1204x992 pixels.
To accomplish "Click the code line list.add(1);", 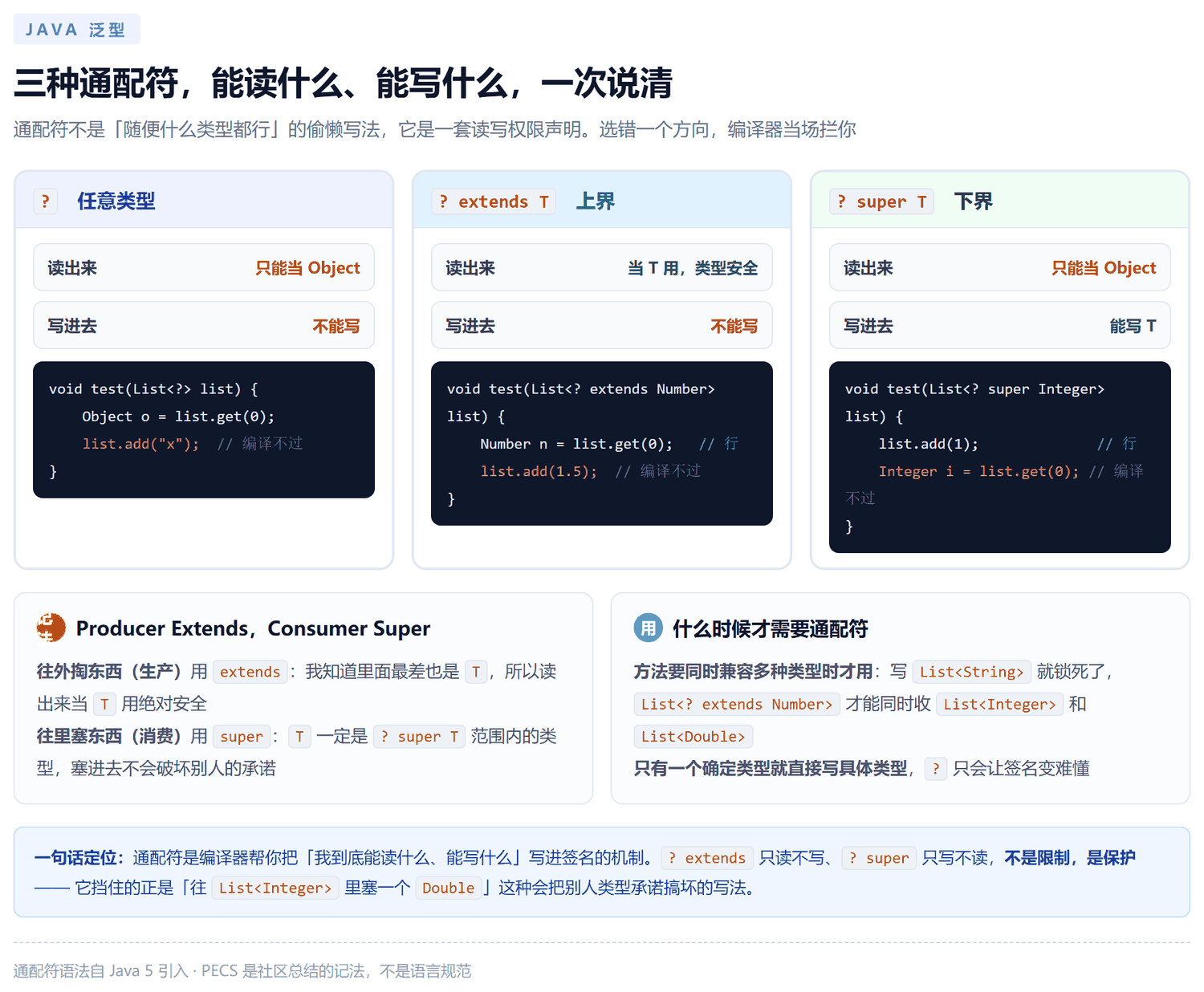I will pyautogui.click(x=928, y=444).
